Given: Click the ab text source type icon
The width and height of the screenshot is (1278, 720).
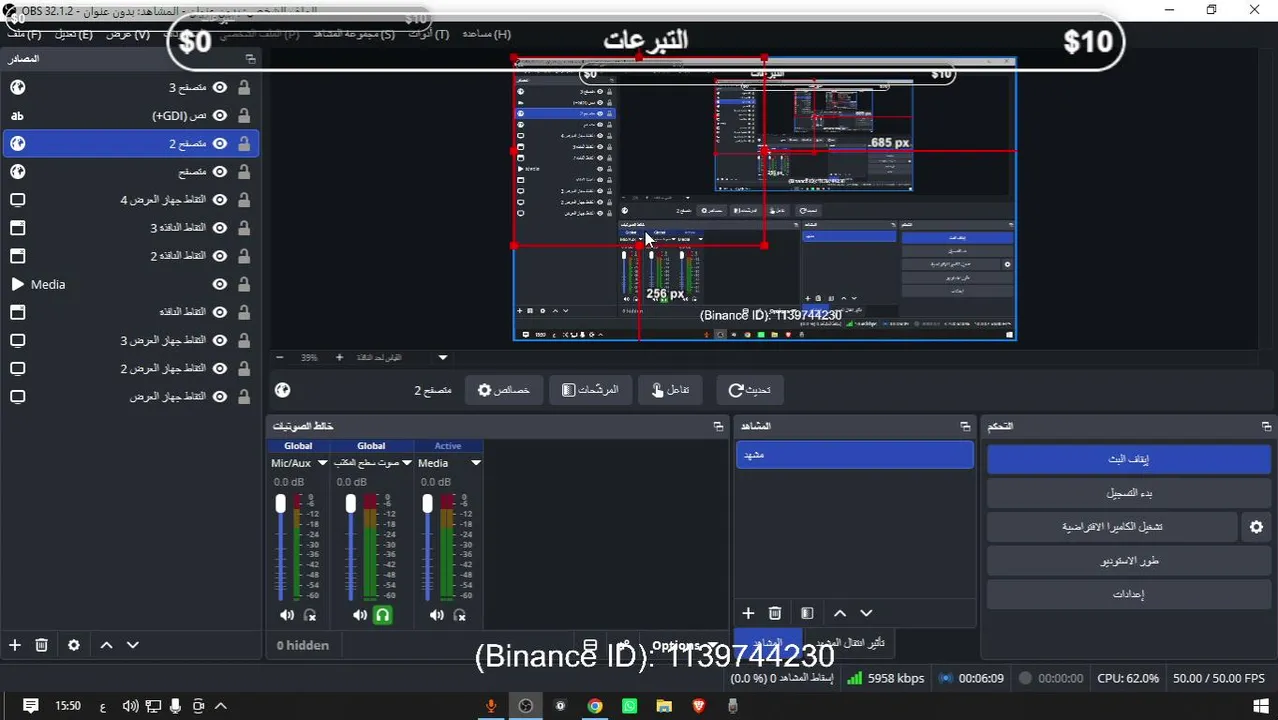Looking at the screenshot, I should (17, 115).
